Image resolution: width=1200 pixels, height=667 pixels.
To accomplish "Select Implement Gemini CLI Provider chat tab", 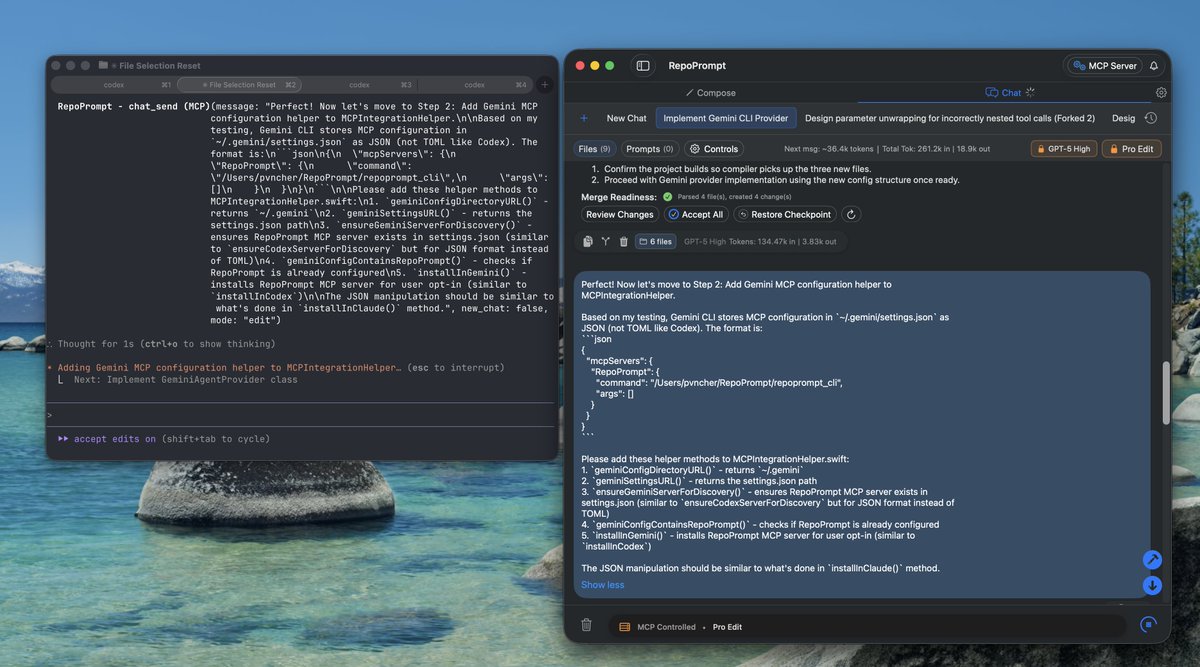I will pos(726,118).
